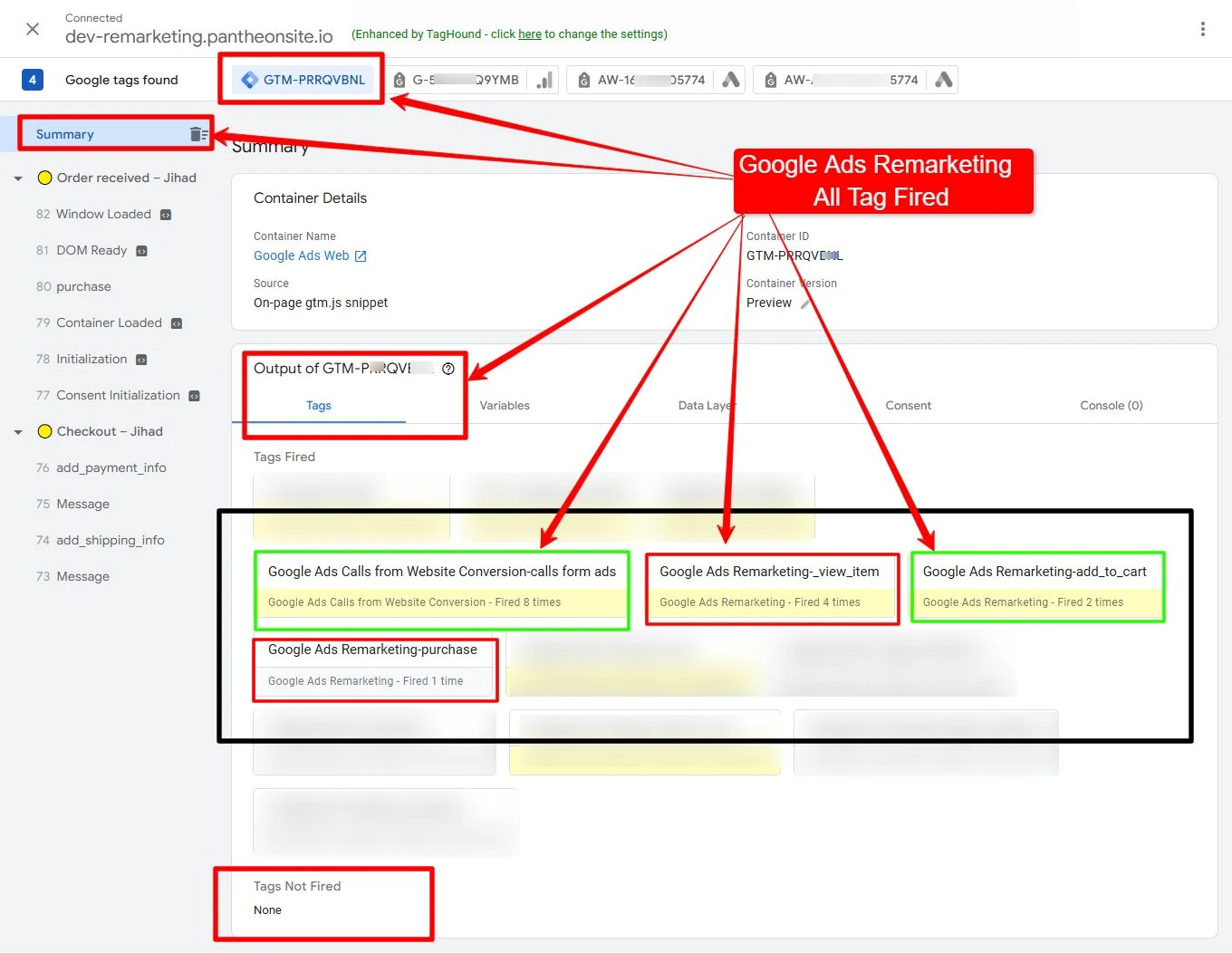Click the Tags Not Fired 'None' text
The height and width of the screenshot is (953, 1232).
[267, 910]
